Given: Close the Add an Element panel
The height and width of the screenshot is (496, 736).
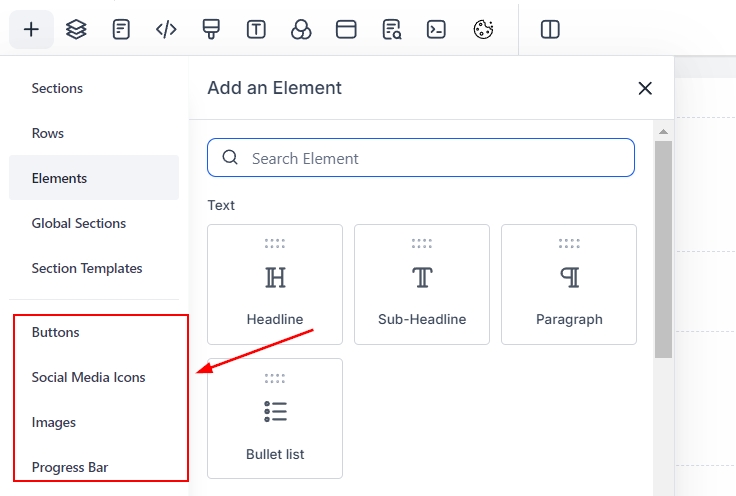Looking at the screenshot, I should point(645,88).
